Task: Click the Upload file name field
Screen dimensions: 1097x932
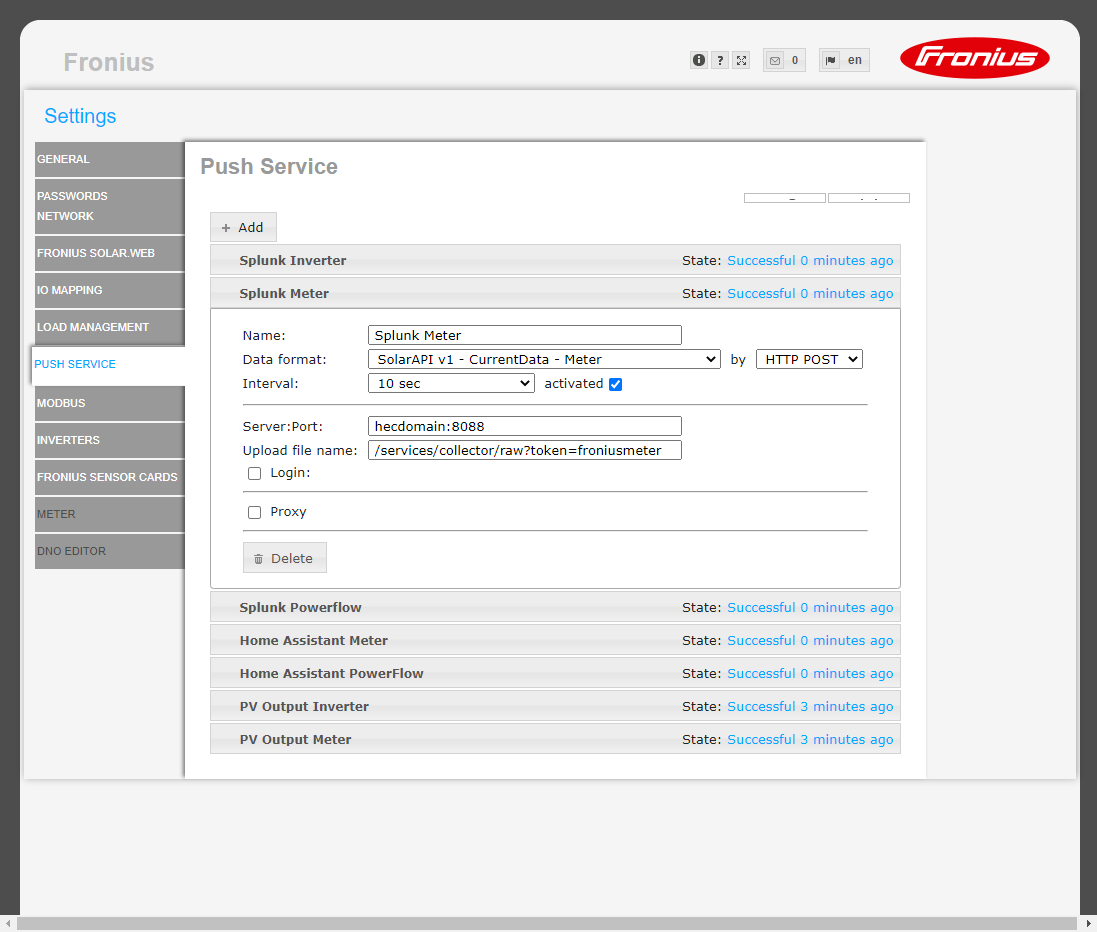Action: [x=525, y=450]
